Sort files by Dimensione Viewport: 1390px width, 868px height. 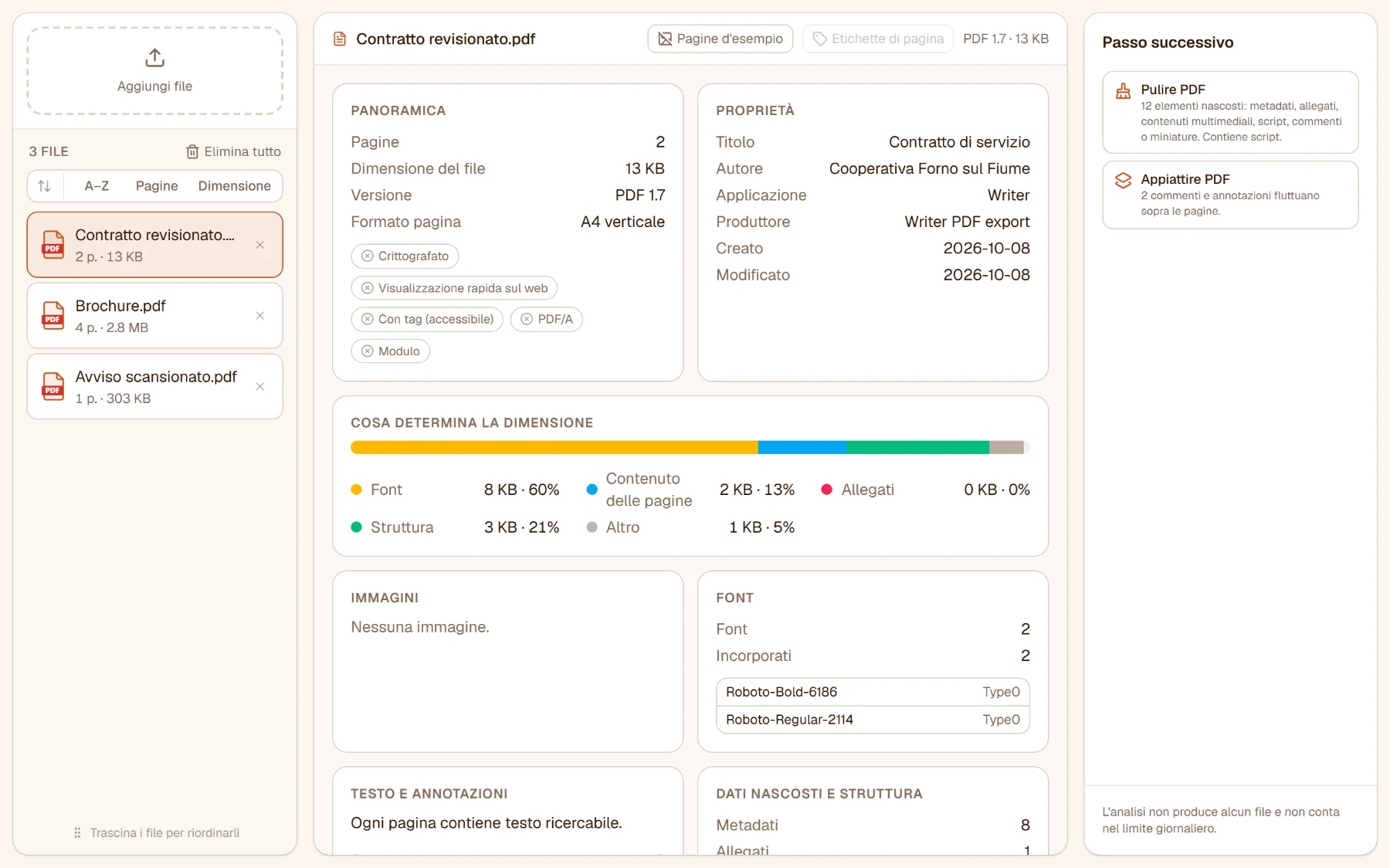tap(235, 186)
